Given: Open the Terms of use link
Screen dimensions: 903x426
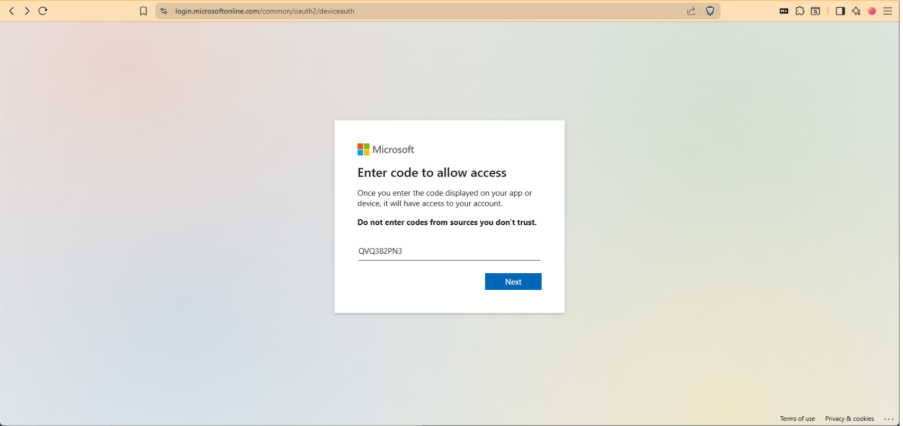Looking at the screenshot, I should pos(797,419).
